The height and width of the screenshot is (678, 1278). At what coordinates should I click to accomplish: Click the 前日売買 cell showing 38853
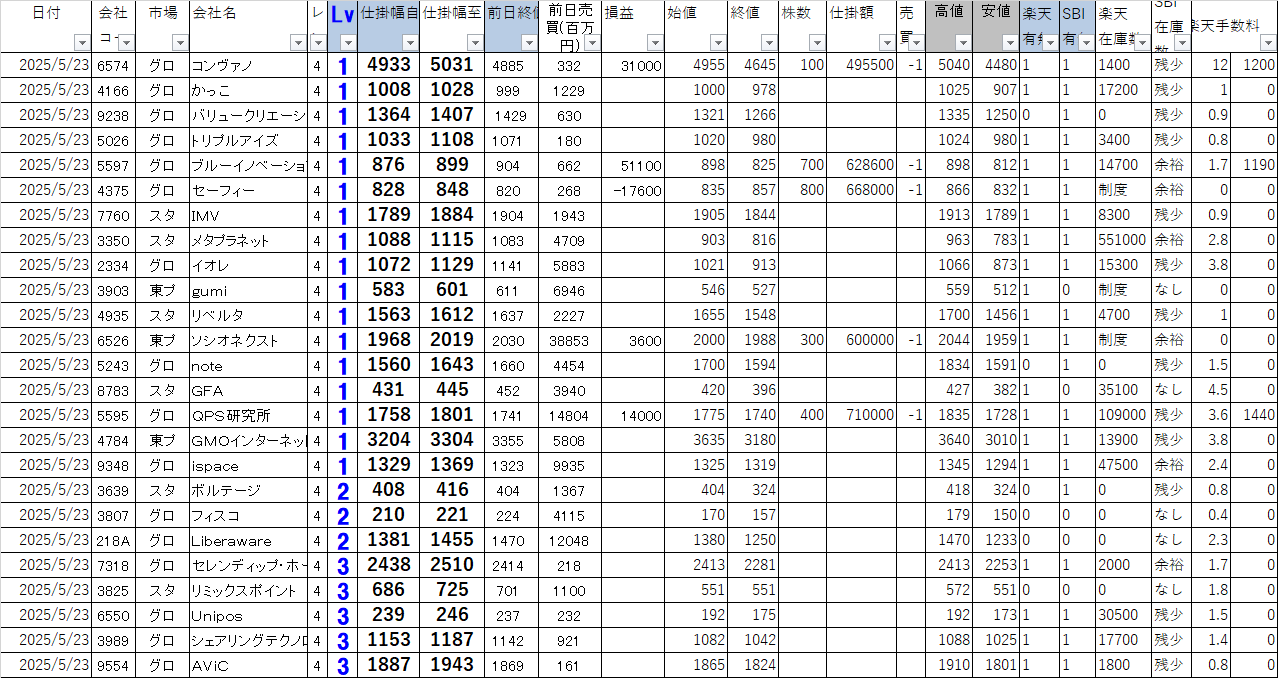pyautogui.click(x=571, y=340)
